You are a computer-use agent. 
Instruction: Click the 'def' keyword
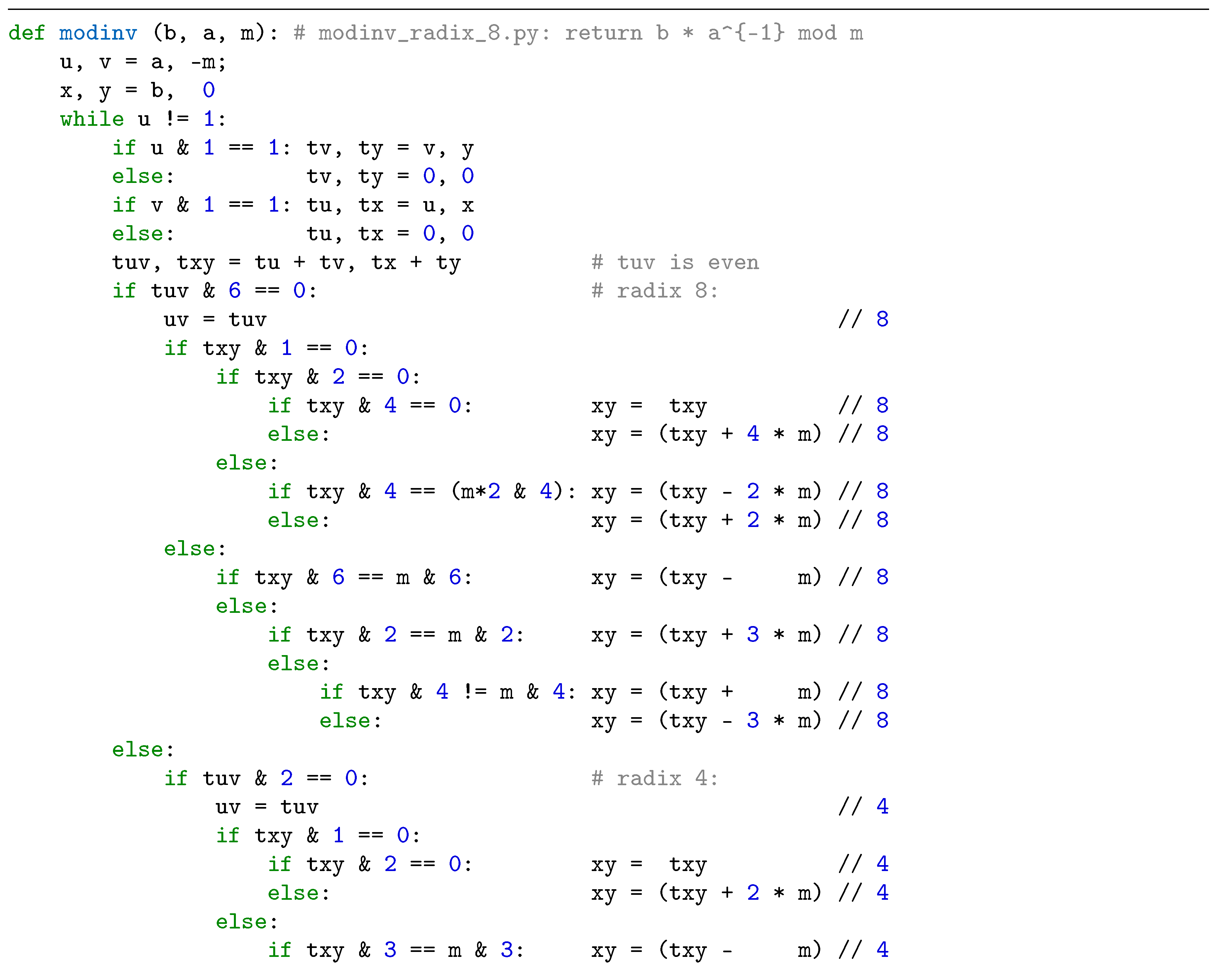click(x=27, y=33)
